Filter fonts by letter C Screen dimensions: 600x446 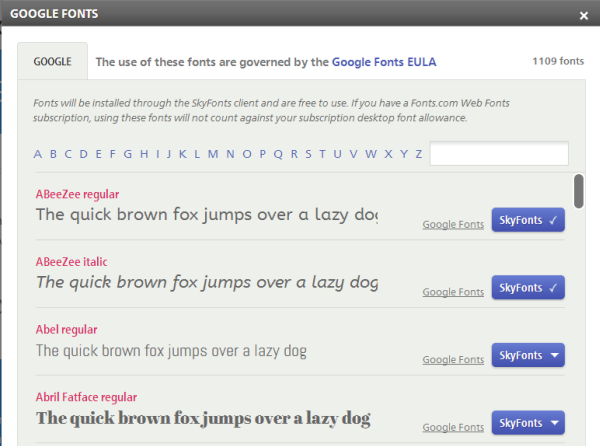point(68,154)
